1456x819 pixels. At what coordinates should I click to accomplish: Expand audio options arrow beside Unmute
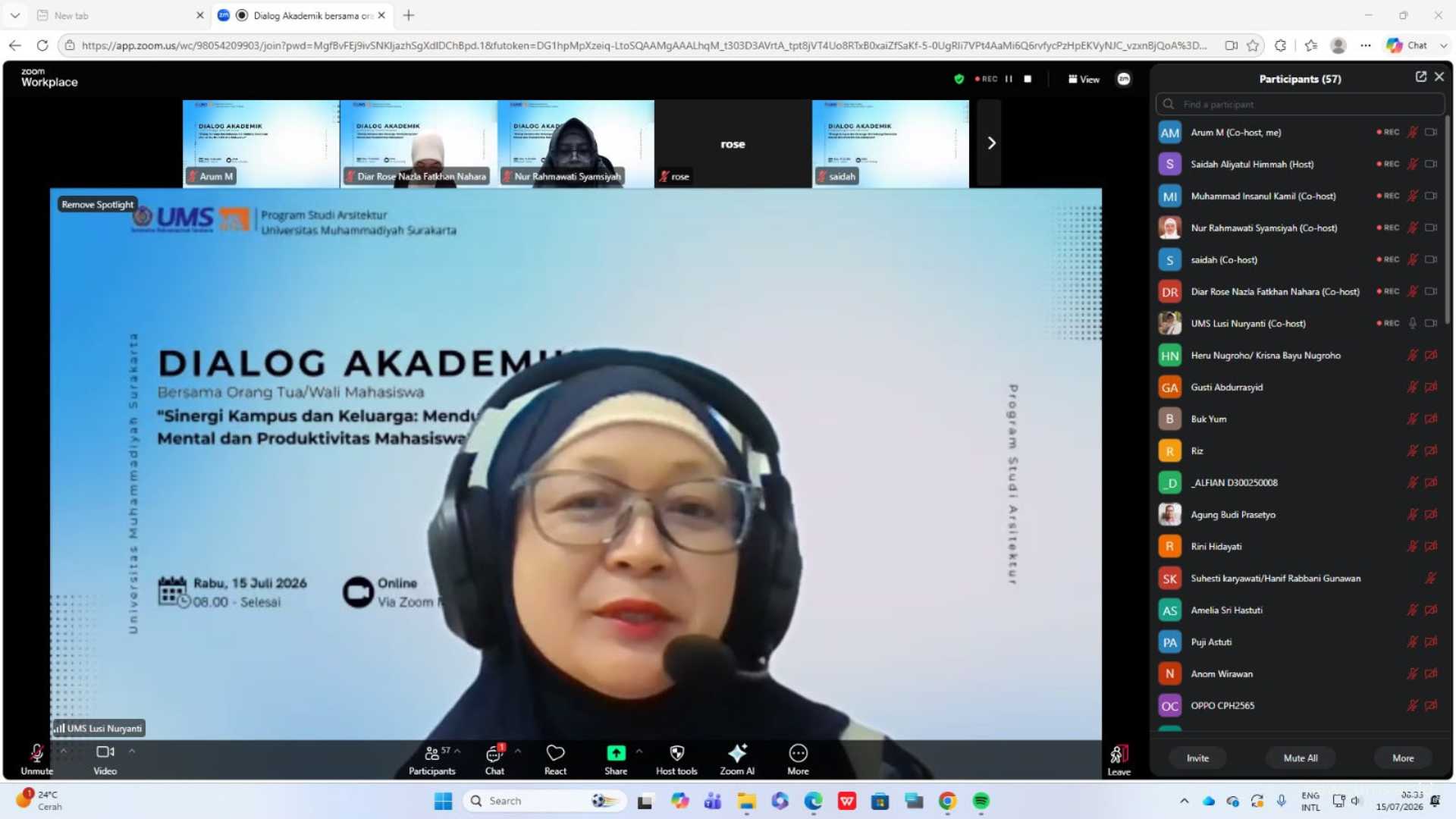(x=64, y=751)
